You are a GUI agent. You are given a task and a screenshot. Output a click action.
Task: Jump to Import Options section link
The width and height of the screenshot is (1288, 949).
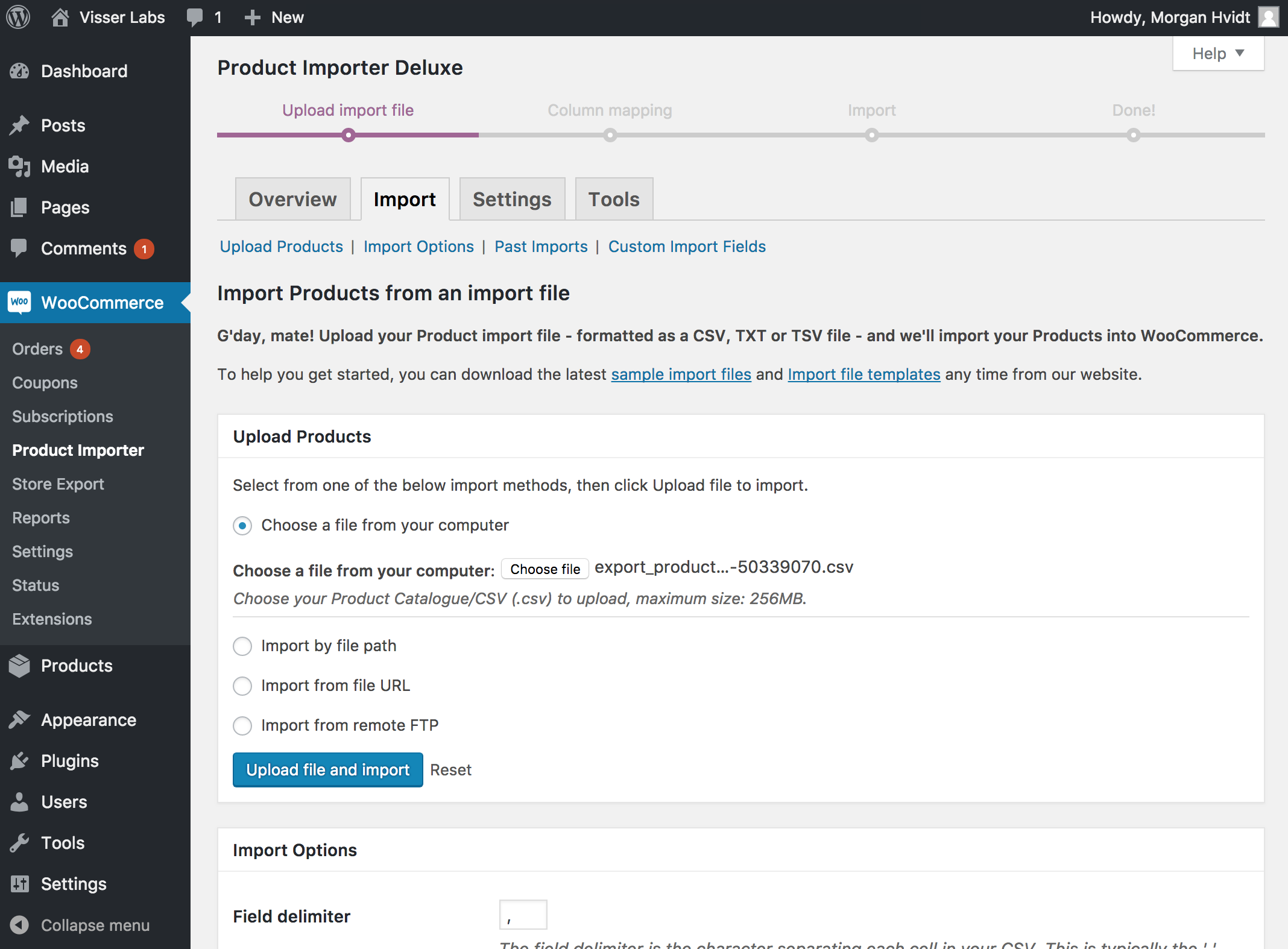418,247
